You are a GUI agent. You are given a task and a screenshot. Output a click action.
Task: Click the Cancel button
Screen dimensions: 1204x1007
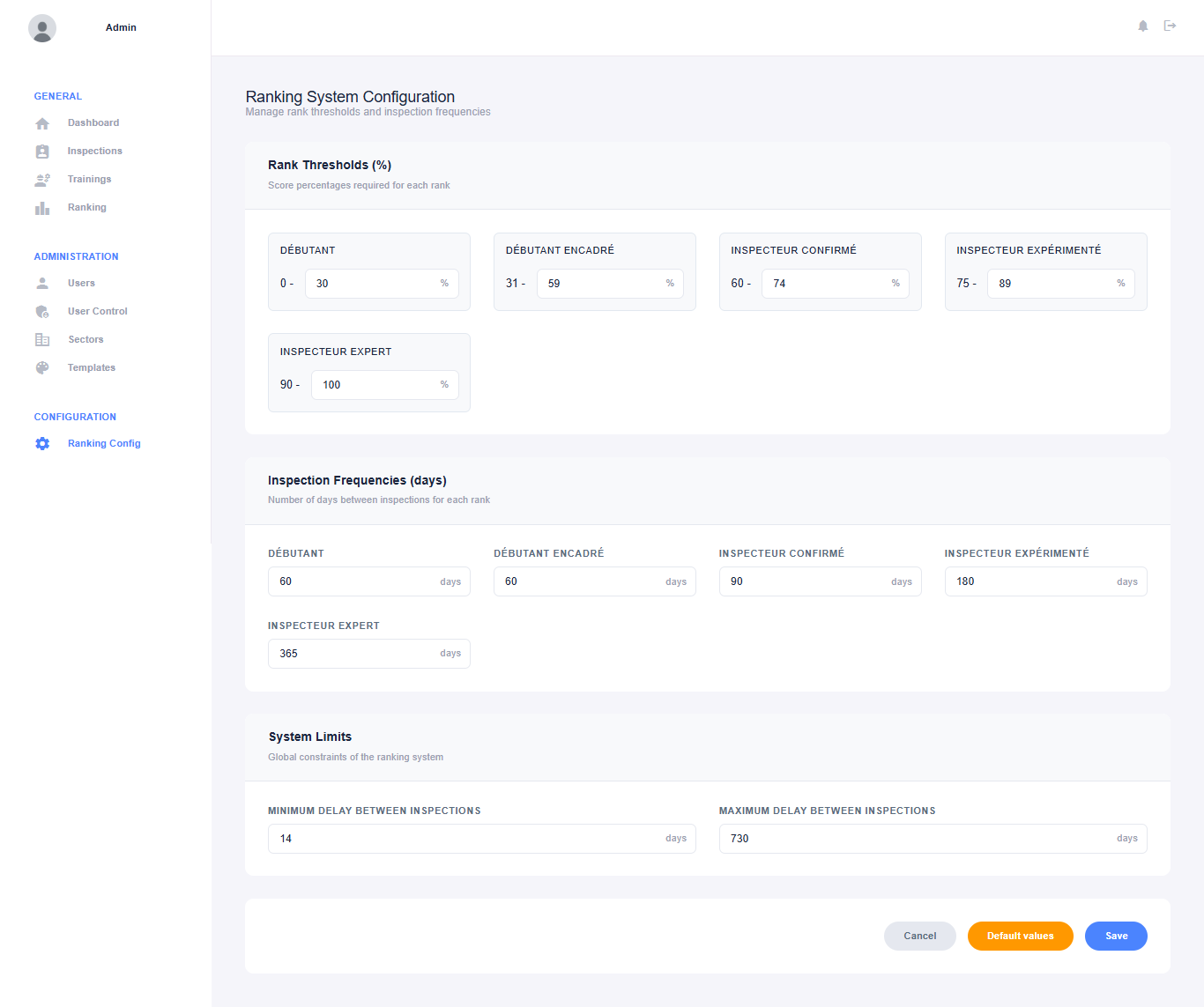pyautogui.click(x=919, y=936)
